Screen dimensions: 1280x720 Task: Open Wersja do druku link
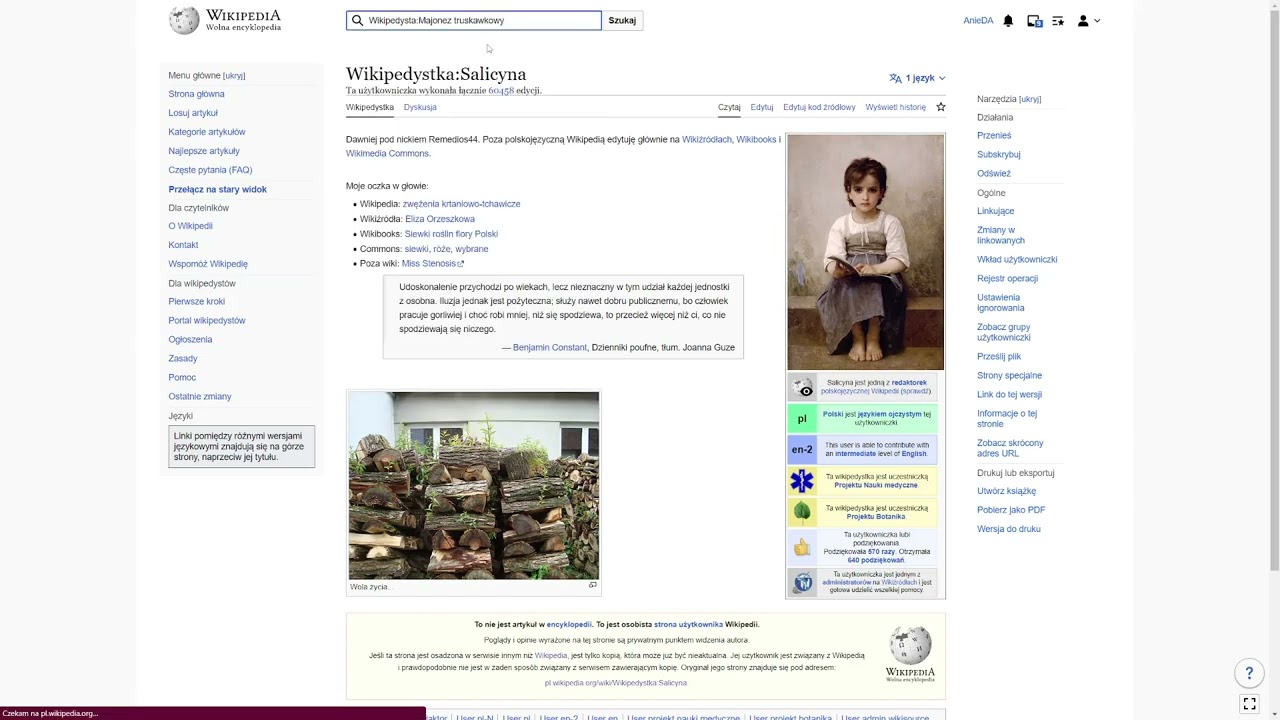click(x=1009, y=529)
